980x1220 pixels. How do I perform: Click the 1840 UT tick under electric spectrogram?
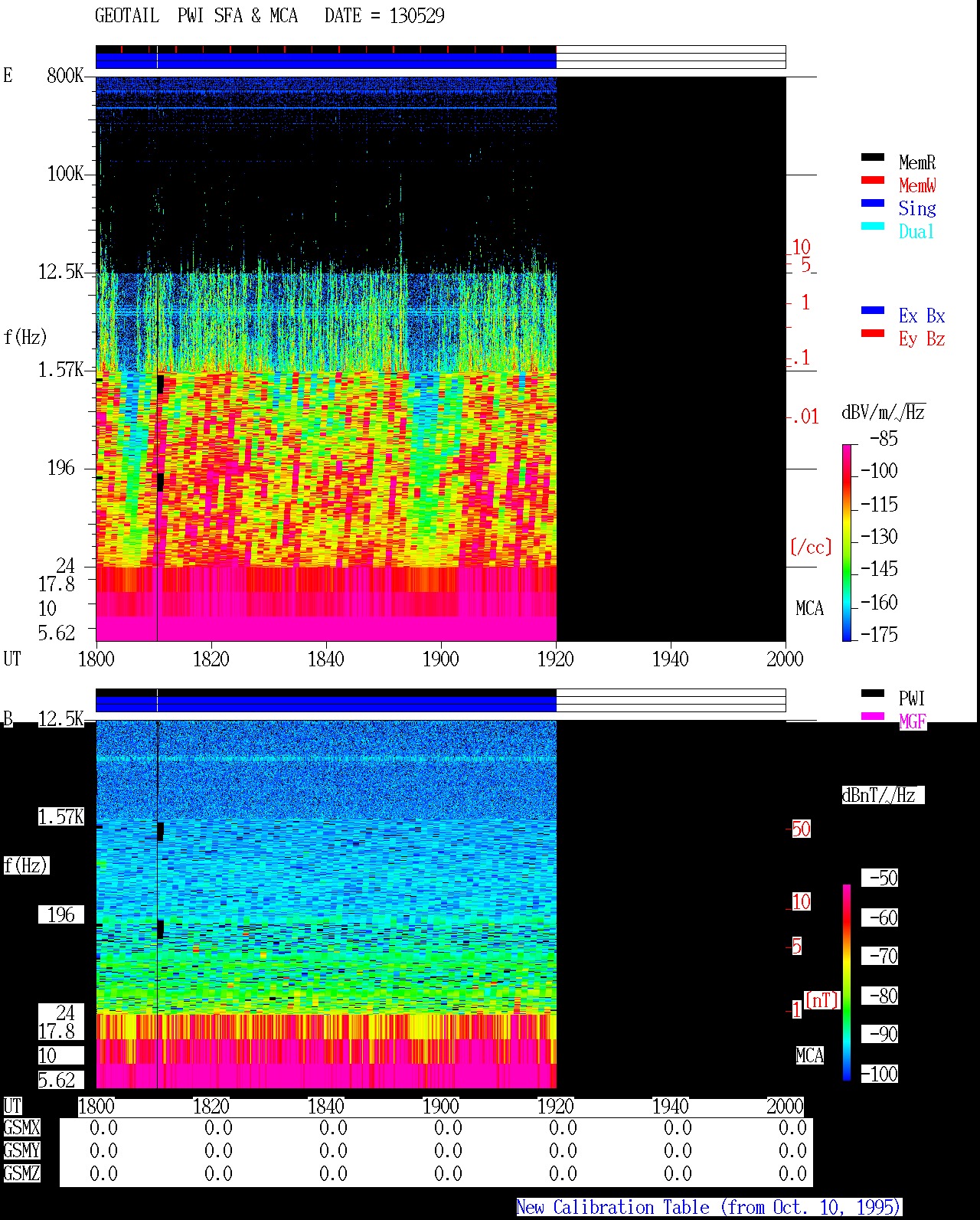coord(326,659)
